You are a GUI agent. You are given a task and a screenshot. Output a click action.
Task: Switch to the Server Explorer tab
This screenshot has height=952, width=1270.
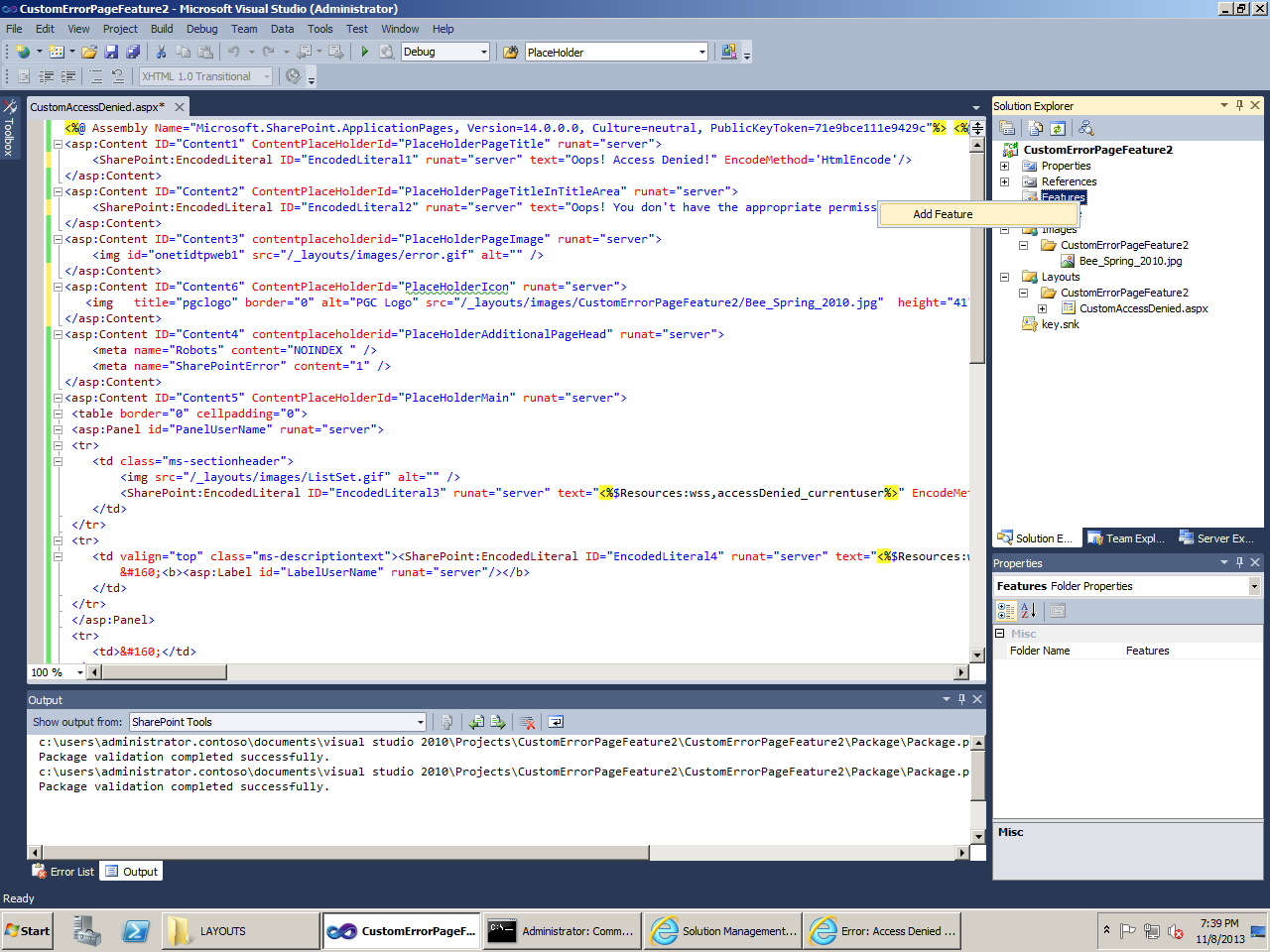(1216, 537)
